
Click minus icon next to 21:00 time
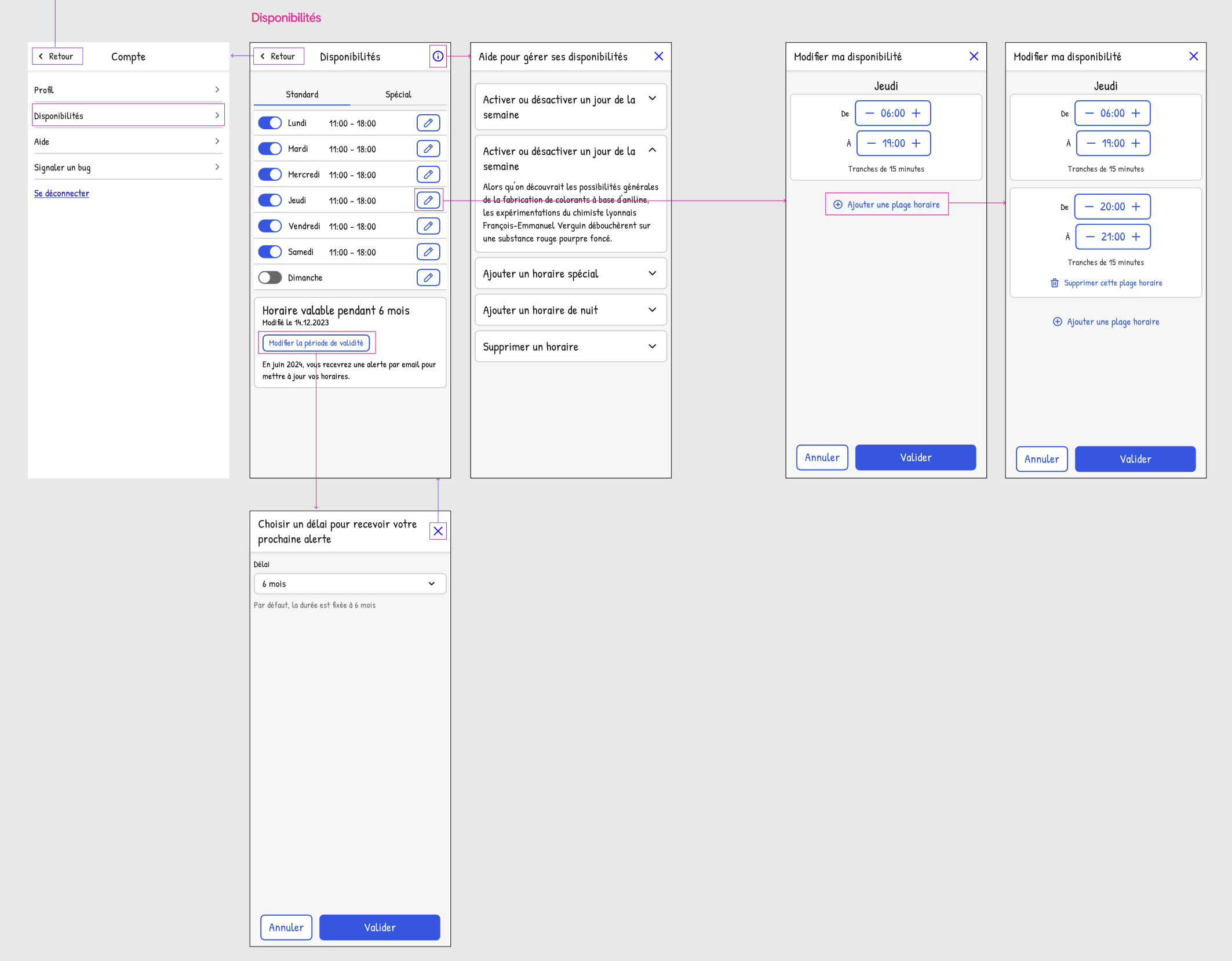(1090, 236)
